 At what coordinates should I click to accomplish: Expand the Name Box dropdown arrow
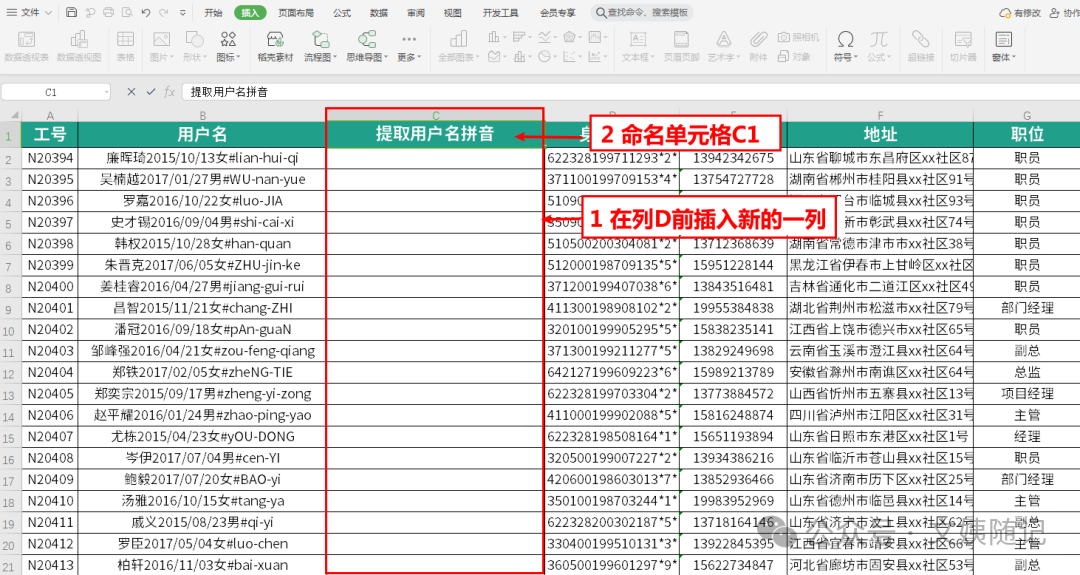click(106, 92)
